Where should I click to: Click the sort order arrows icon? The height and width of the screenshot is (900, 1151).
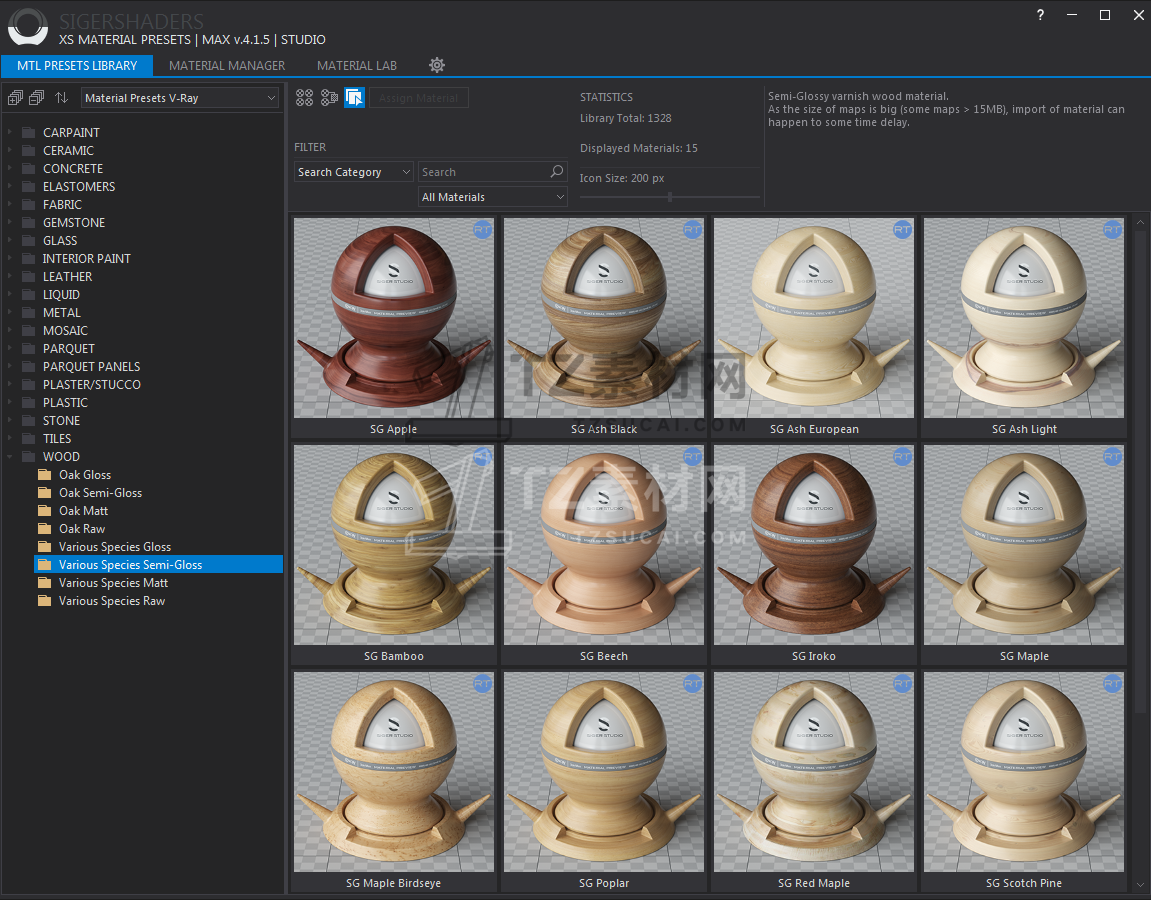coord(62,98)
